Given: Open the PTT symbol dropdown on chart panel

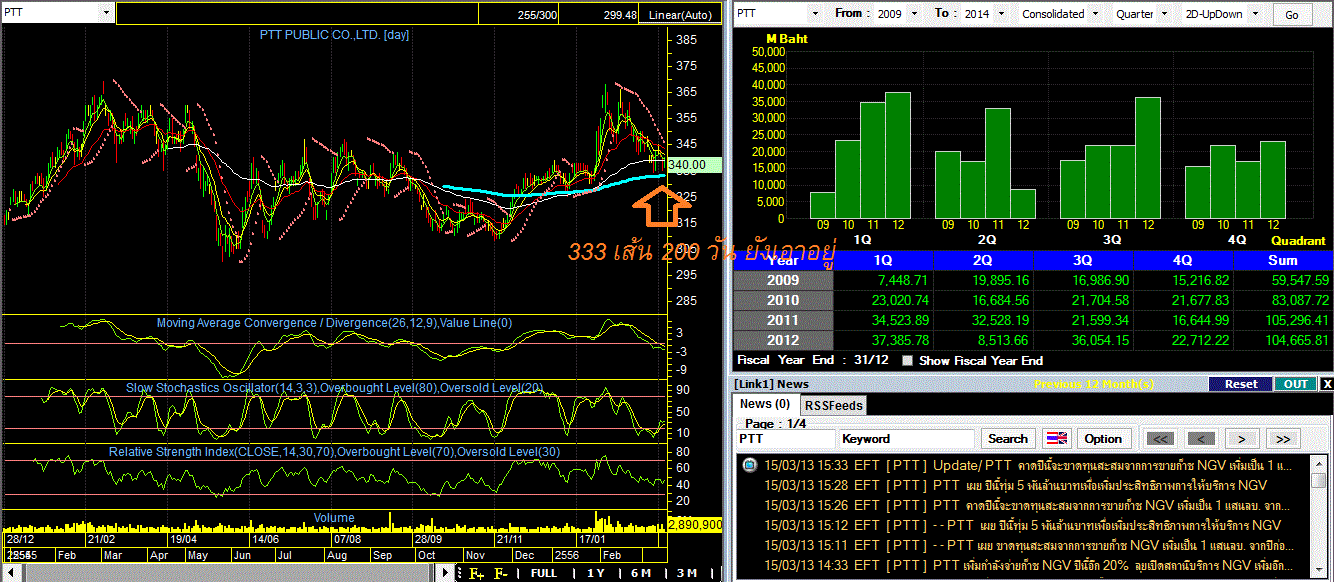Looking at the screenshot, I should point(107,13).
